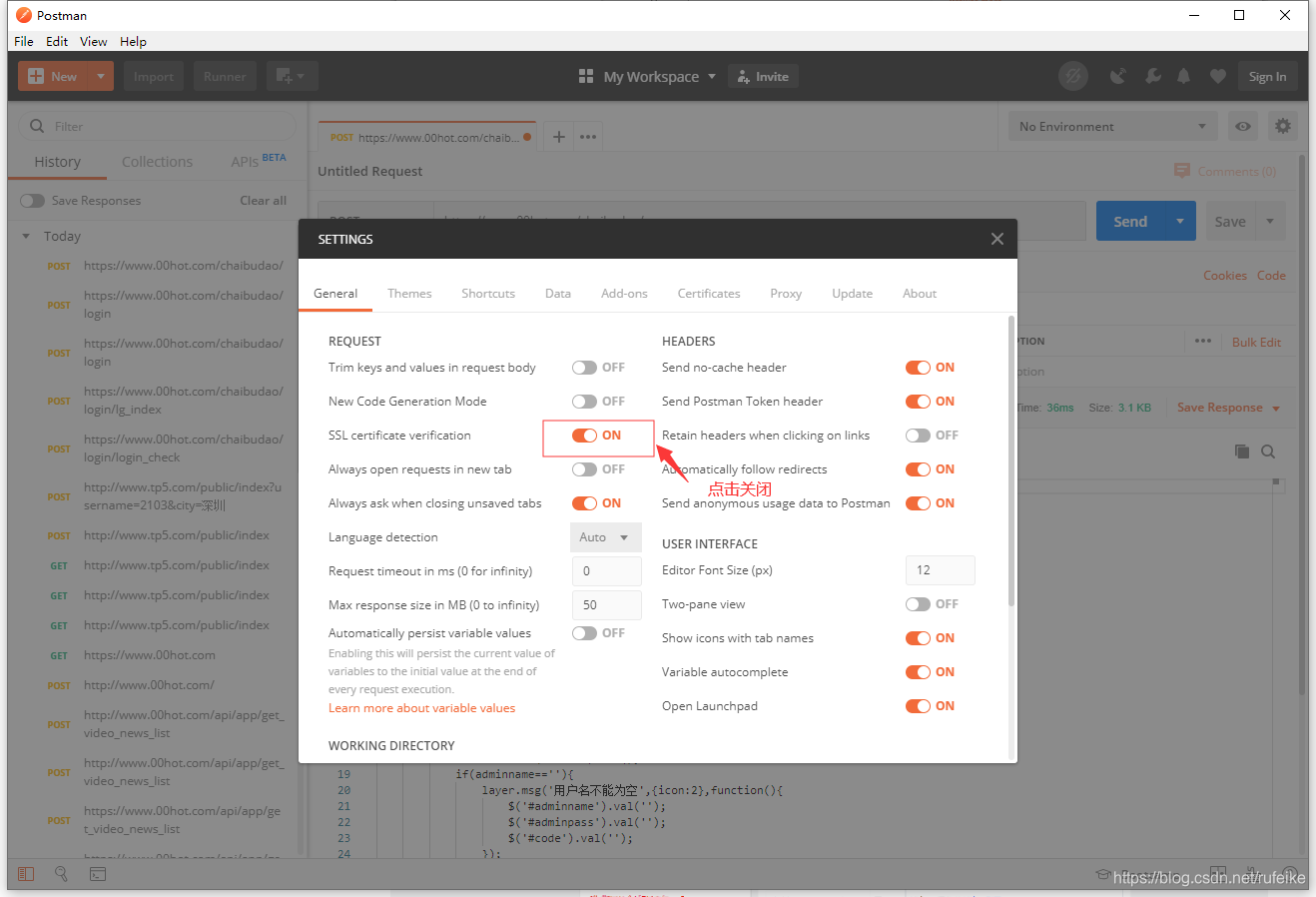Open the Help menu

tap(133, 41)
